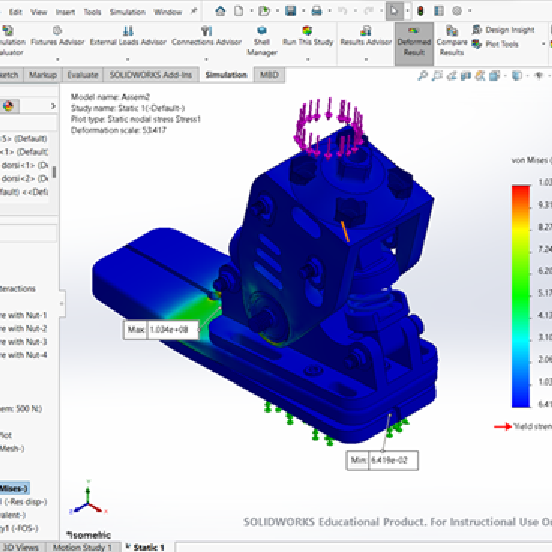
Task: Expand the Fixtures Advisor dropdown arrow
Action: pyautogui.click(x=58, y=59)
